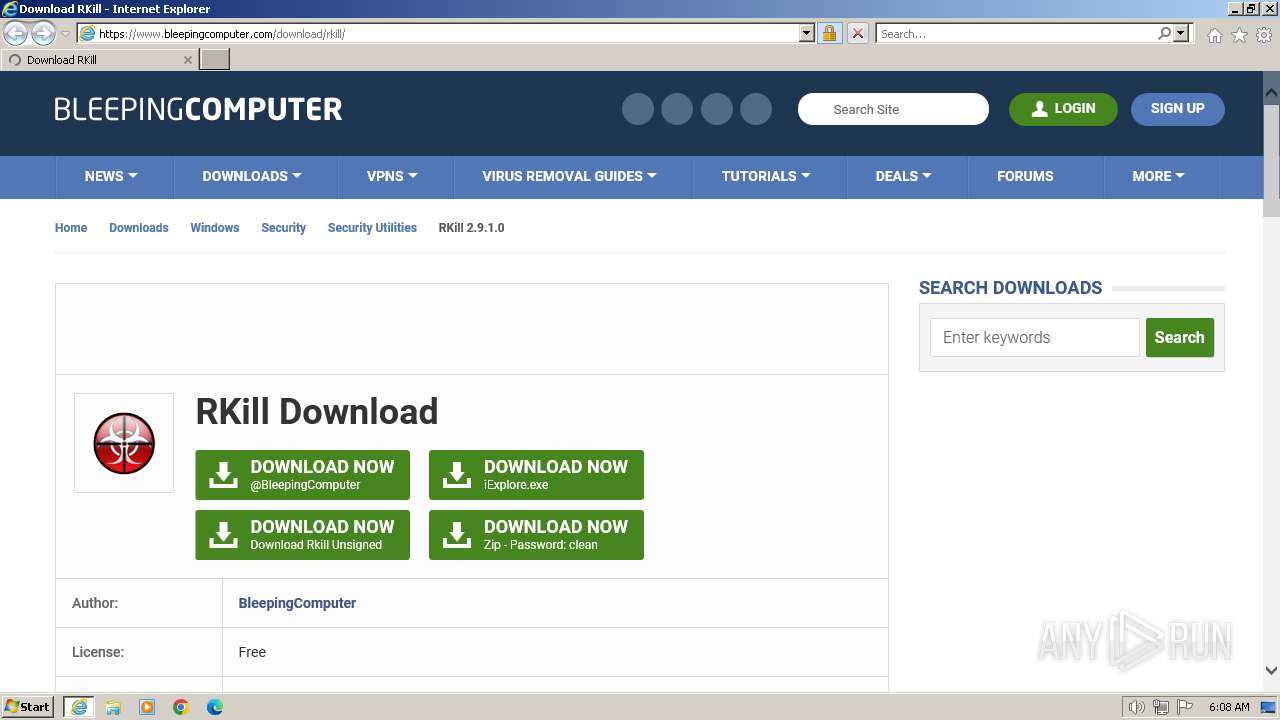Click the scrollbar down arrow
1280x720 pixels.
(1271, 671)
